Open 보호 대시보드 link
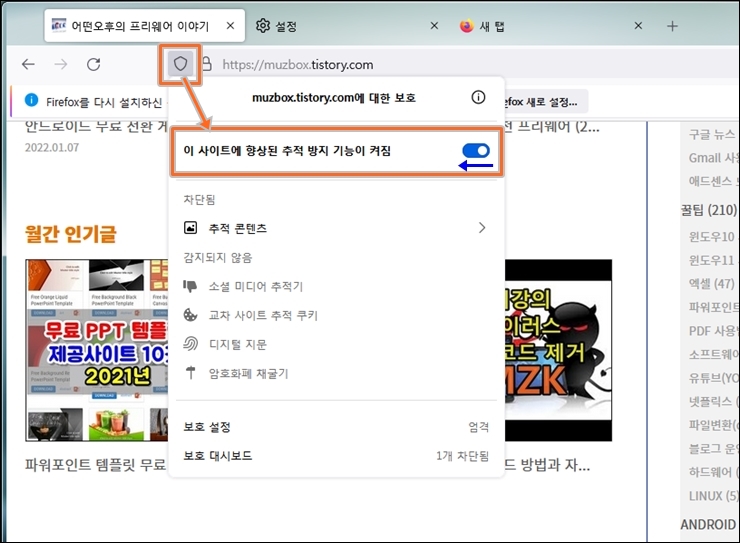 tap(218, 456)
